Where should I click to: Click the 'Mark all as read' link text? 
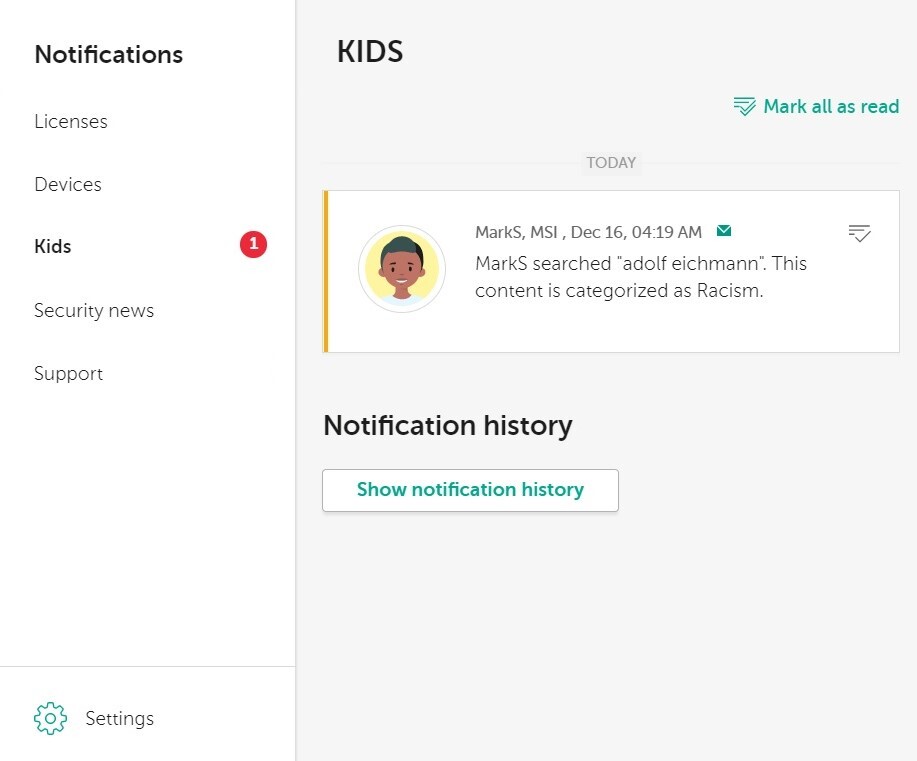point(831,106)
